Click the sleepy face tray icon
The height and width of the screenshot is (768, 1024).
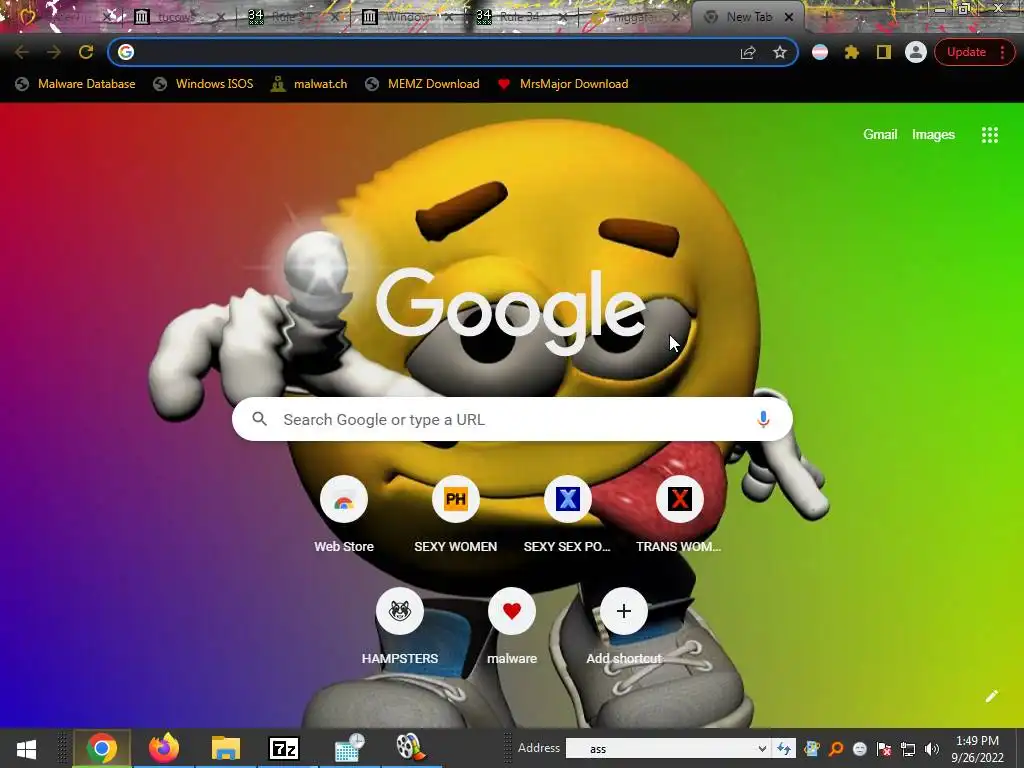tap(859, 749)
